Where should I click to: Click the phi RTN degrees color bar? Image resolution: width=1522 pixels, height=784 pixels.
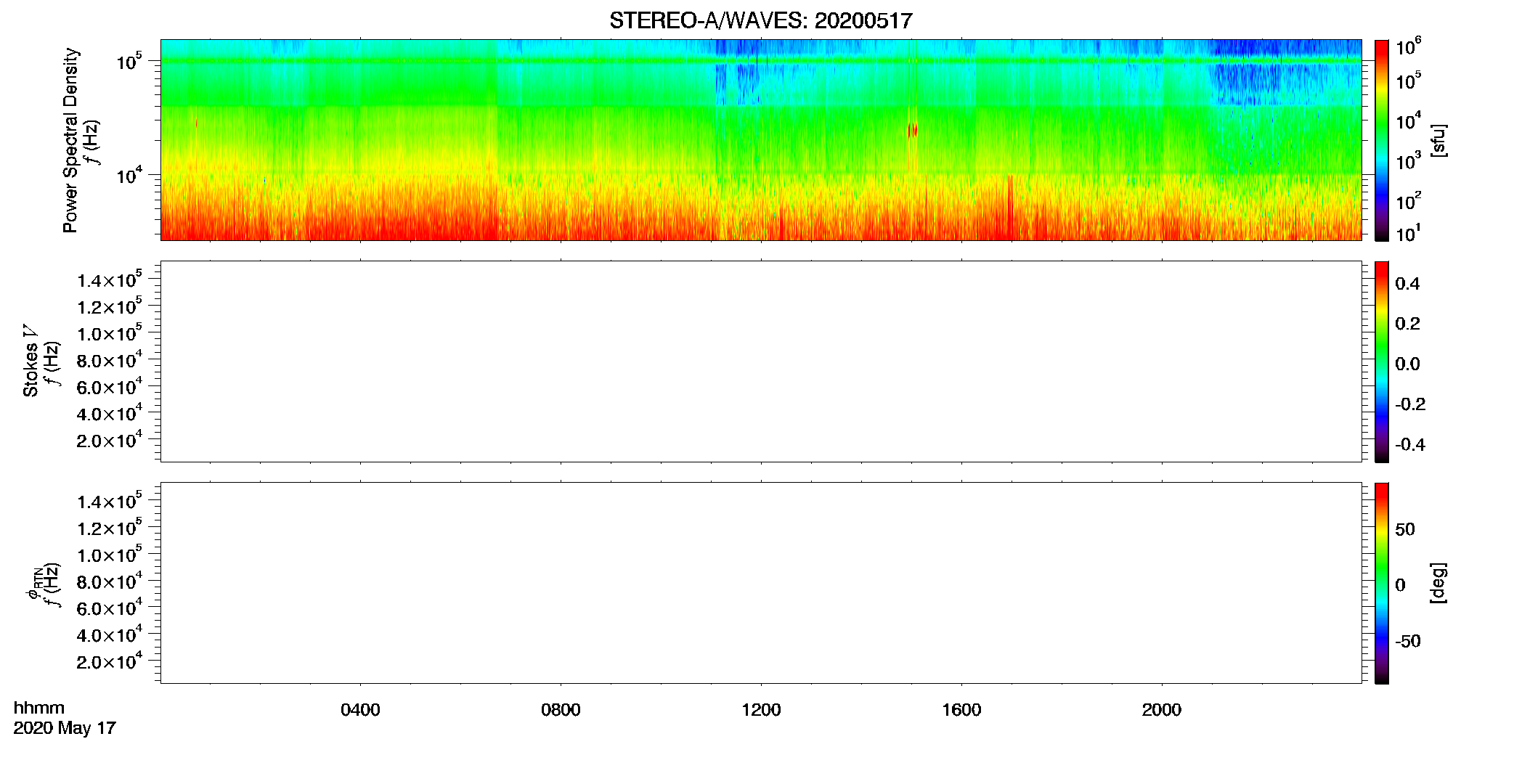[x=1382, y=583]
